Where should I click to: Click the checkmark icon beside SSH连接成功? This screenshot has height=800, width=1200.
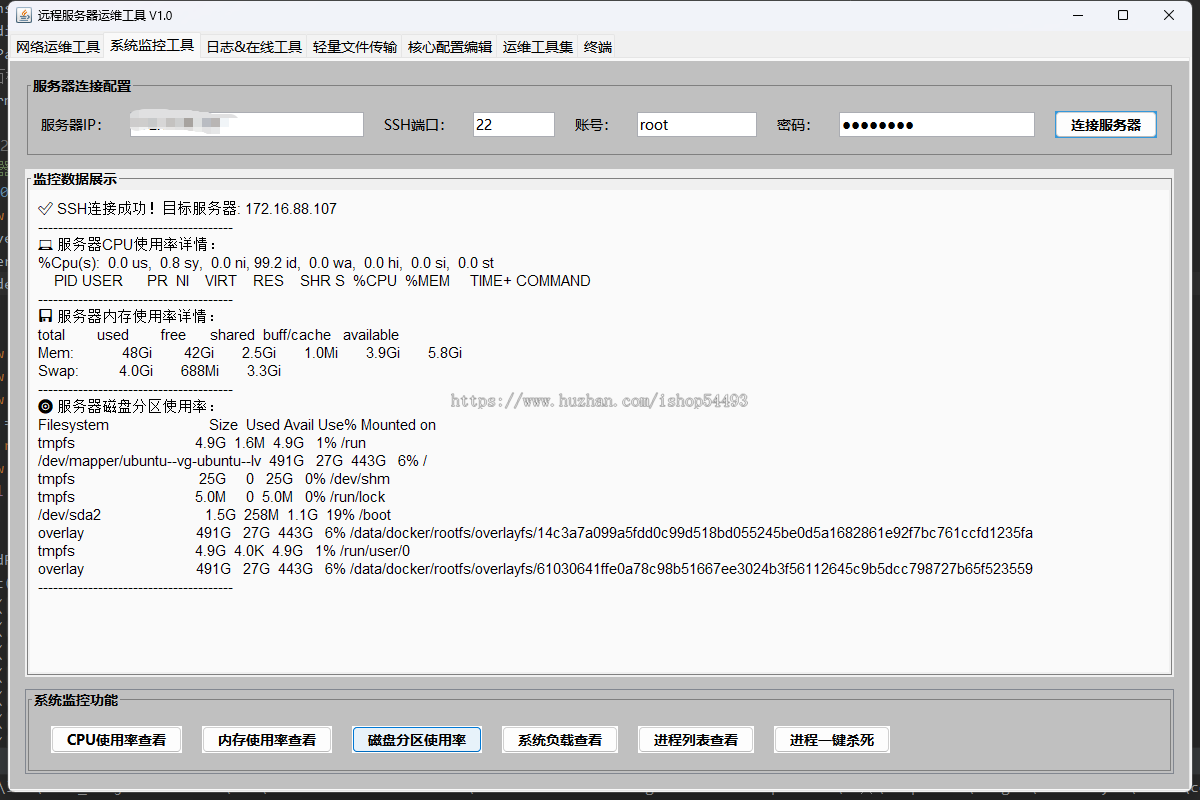pos(45,209)
